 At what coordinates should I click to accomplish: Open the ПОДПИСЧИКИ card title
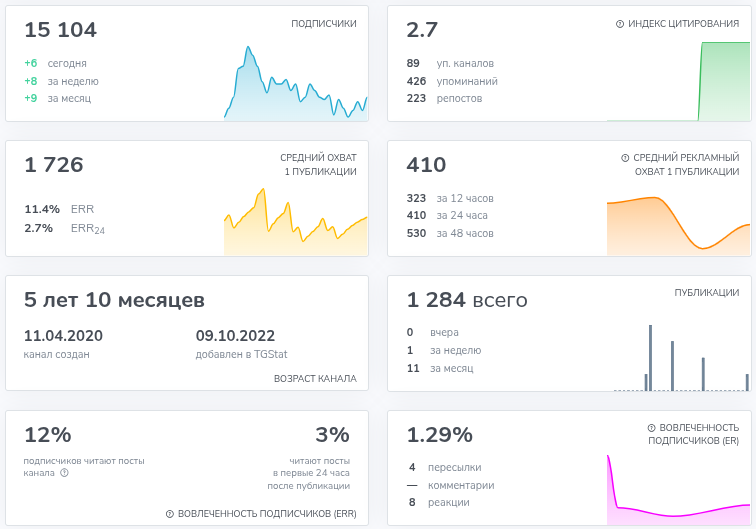click(323, 24)
